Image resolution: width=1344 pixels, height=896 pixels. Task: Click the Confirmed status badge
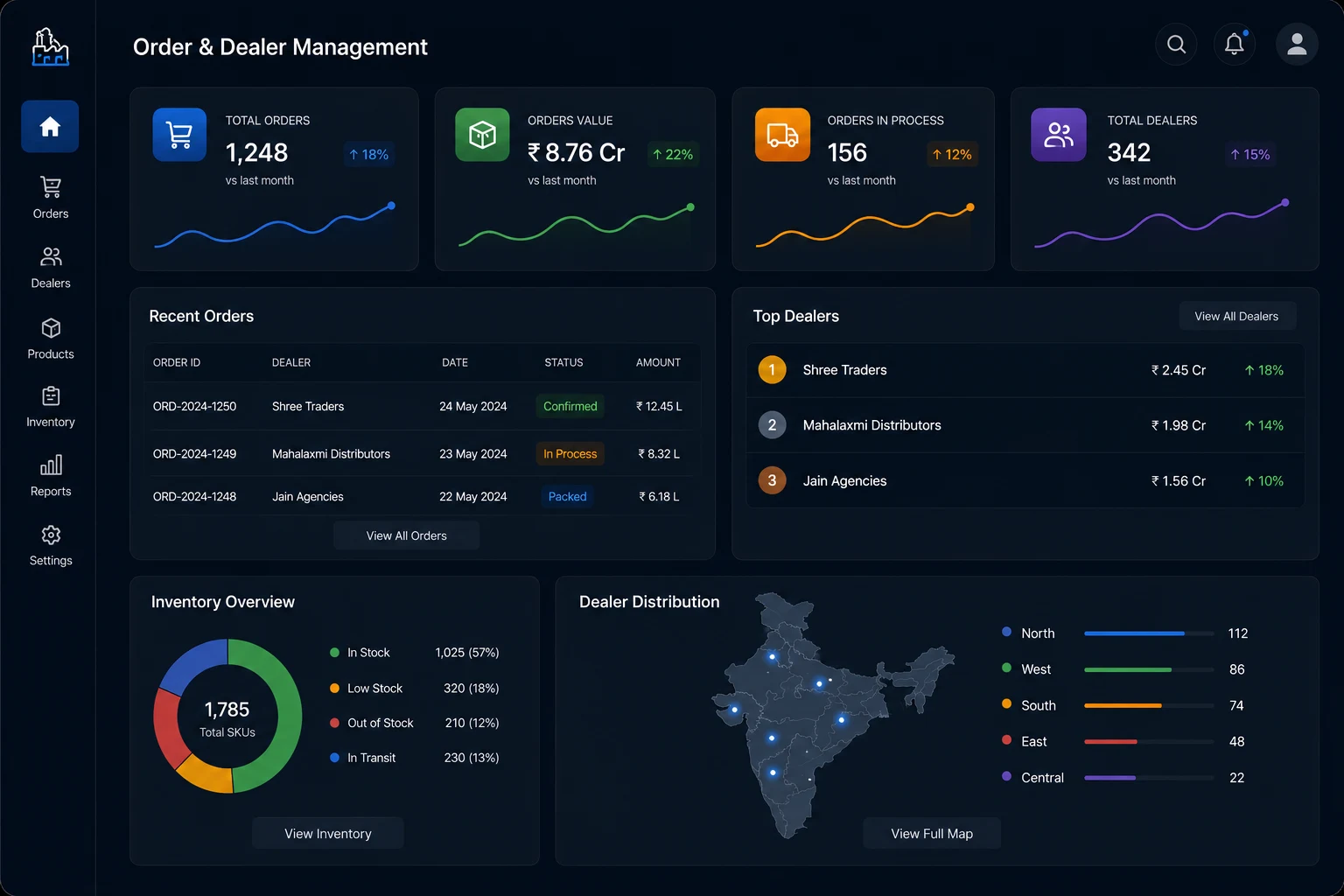tap(570, 406)
